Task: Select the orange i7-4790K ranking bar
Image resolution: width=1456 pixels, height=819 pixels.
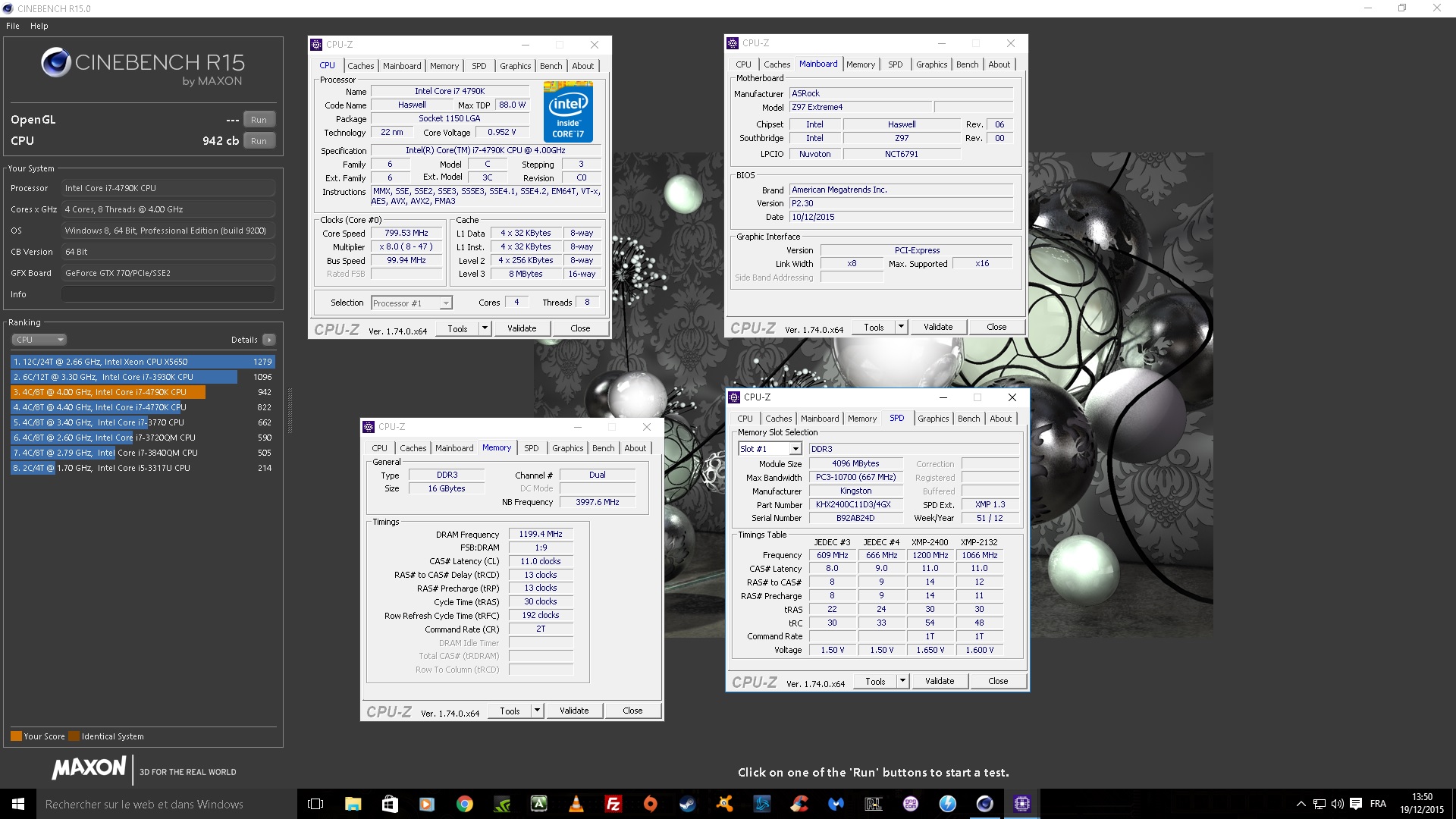Action: click(108, 392)
